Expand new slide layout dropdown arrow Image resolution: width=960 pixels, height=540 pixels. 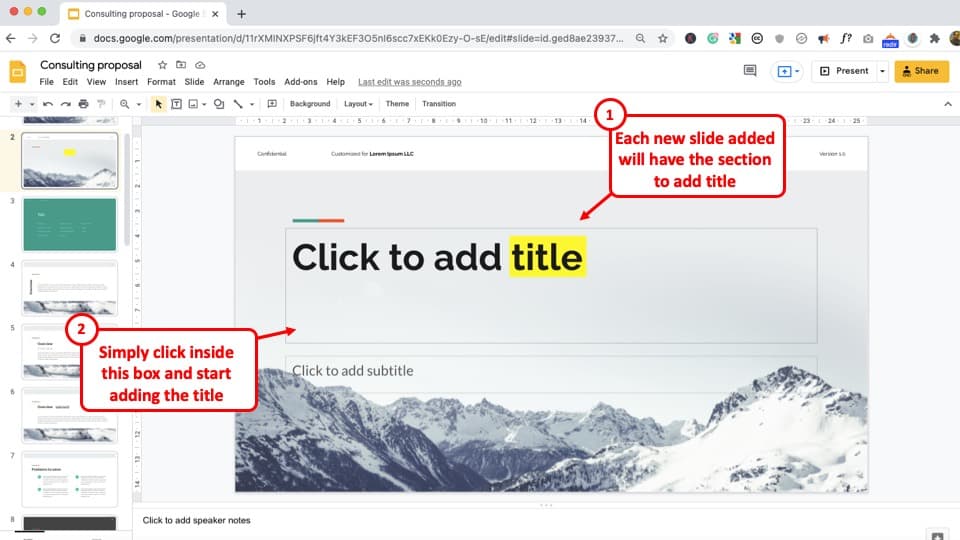32,104
